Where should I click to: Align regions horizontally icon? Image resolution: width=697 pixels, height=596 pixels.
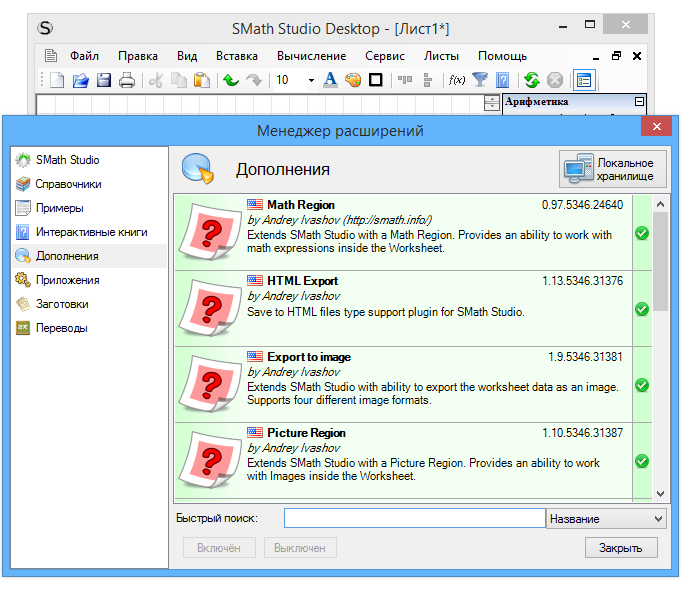(x=405, y=80)
